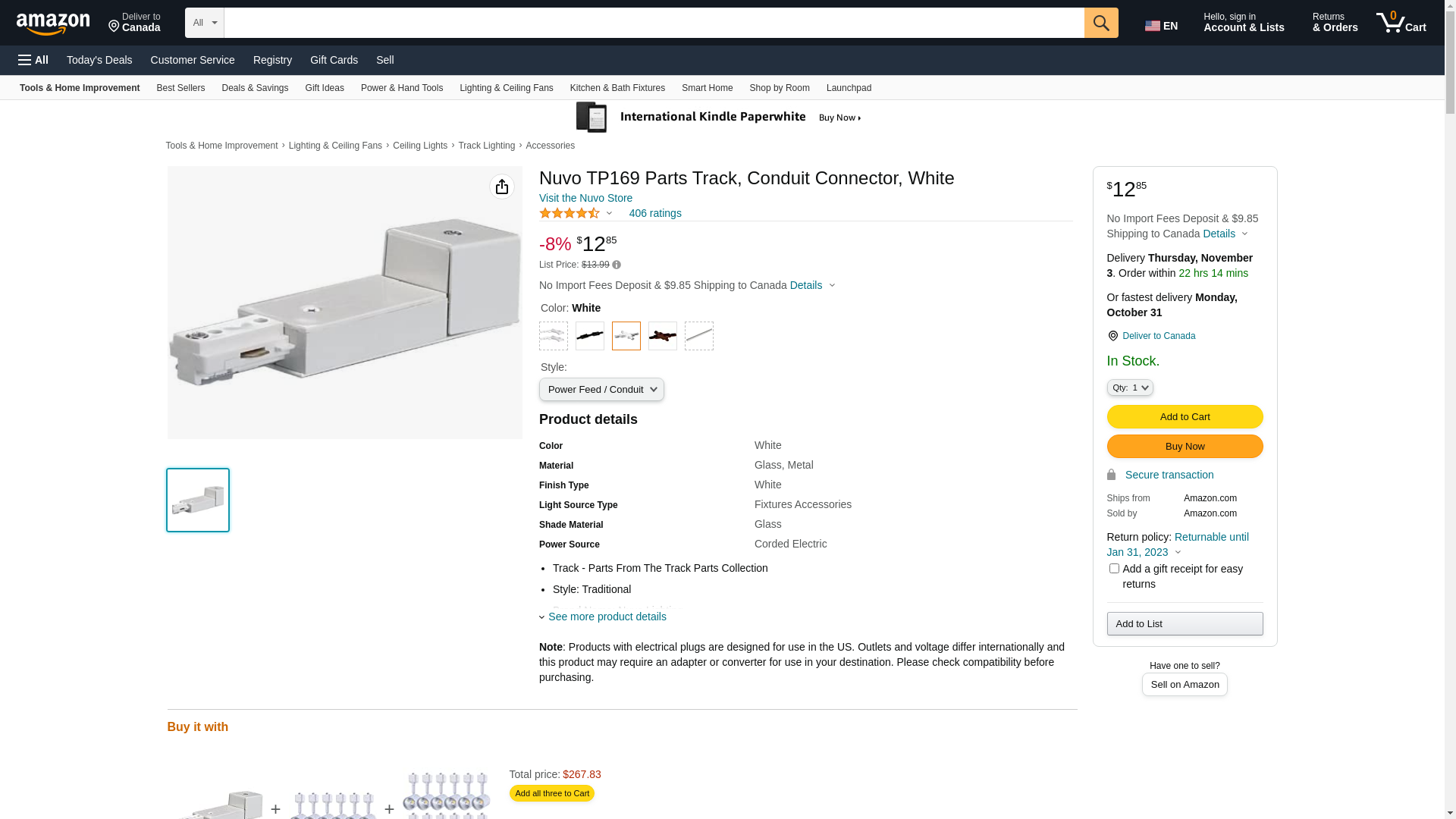Open the Qty quantity dropdown
The image size is (1456, 819).
coord(1130,388)
